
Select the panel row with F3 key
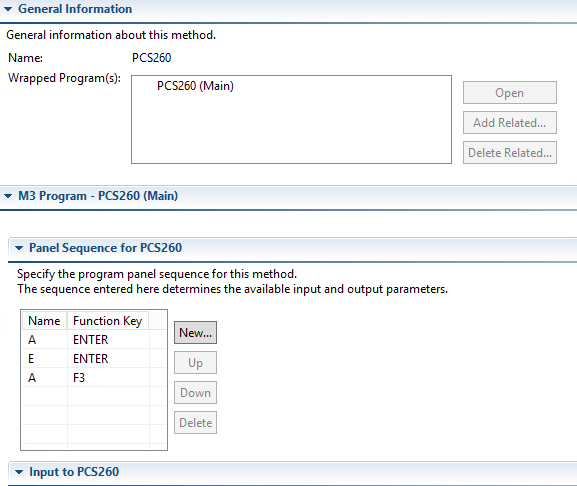94,378
